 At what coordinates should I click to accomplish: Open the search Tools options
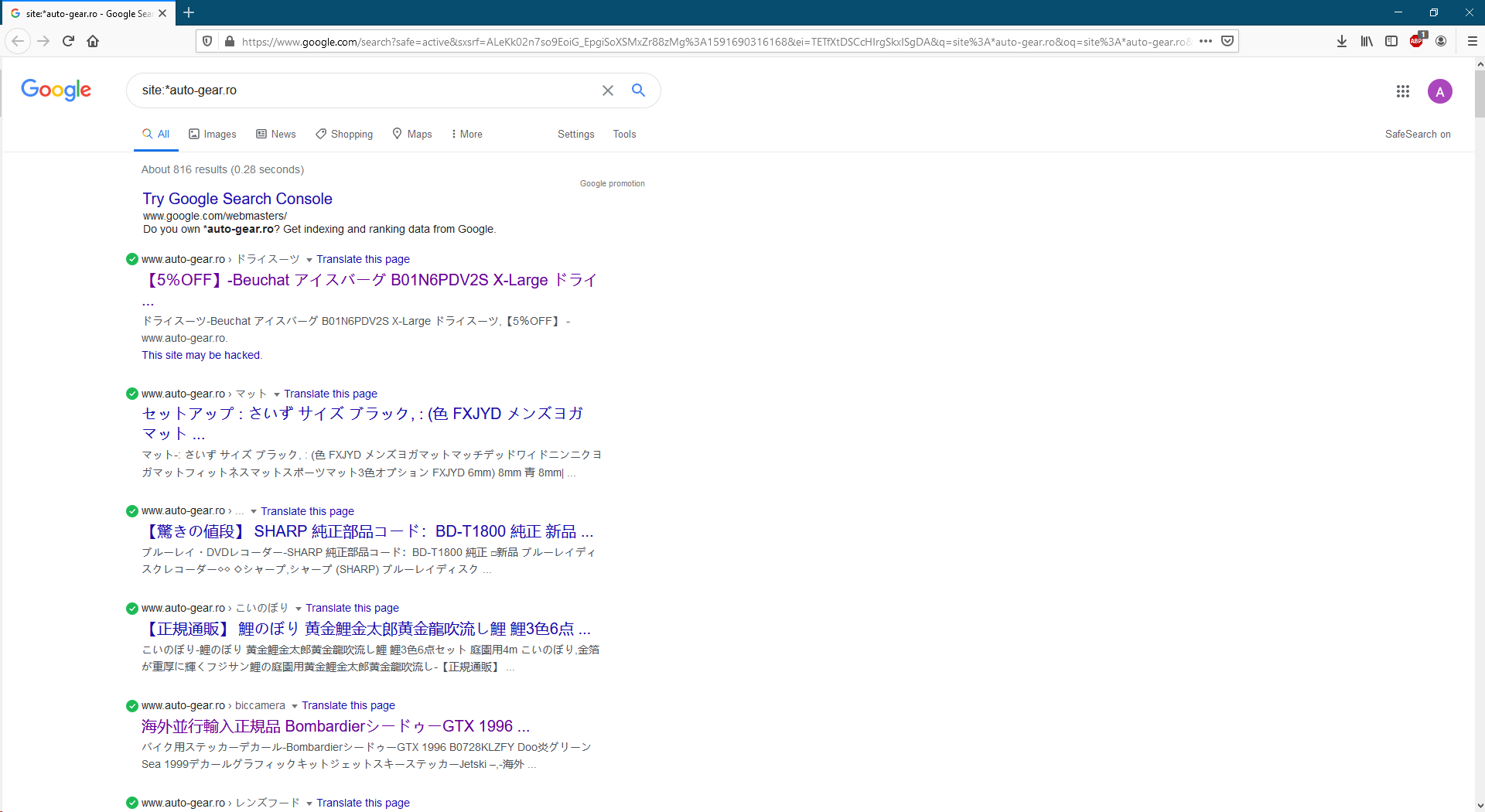point(624,134)
